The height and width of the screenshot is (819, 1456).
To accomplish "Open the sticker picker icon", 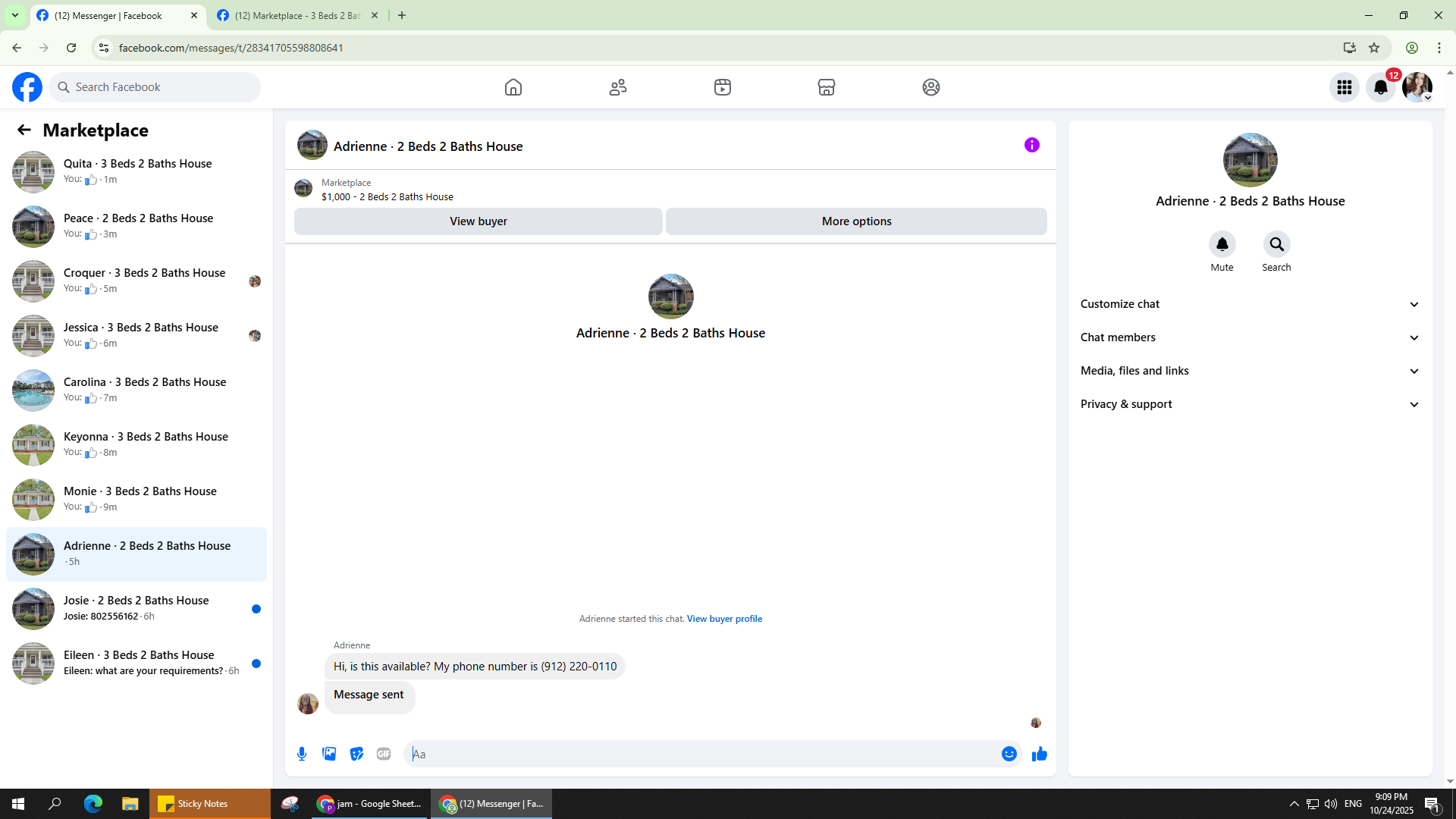I will tap(356, 754).
